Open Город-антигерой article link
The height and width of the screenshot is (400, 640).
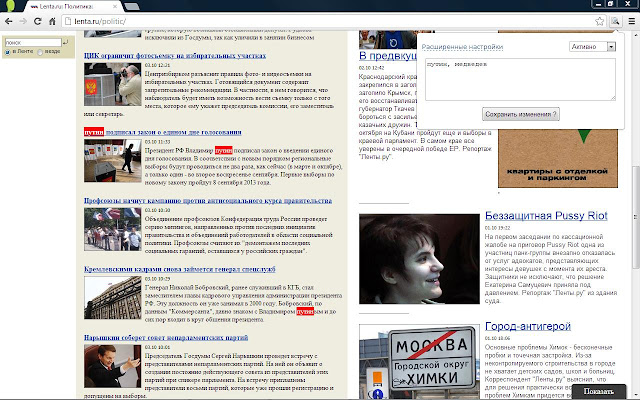[x=528, y=326]
